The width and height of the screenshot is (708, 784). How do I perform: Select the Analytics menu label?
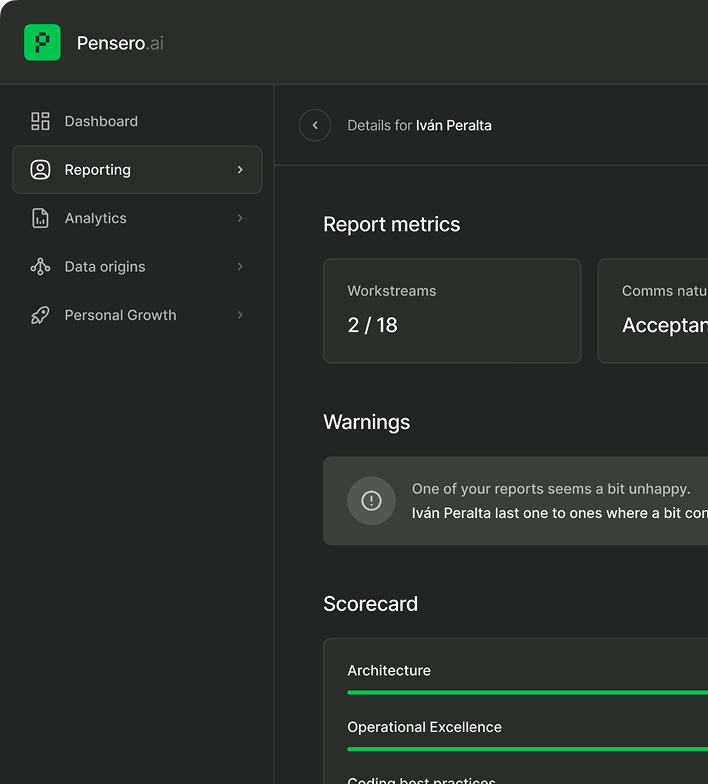(95, 218)
